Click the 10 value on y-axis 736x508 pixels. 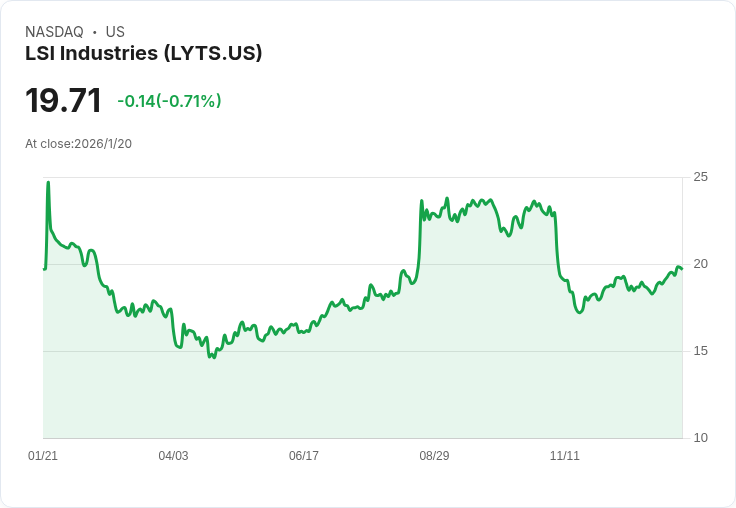[701, 438]
